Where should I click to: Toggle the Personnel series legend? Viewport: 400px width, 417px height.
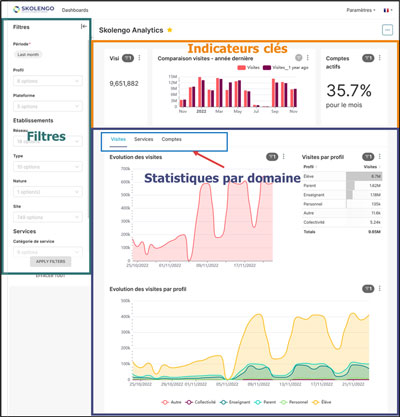coord(294,402)
